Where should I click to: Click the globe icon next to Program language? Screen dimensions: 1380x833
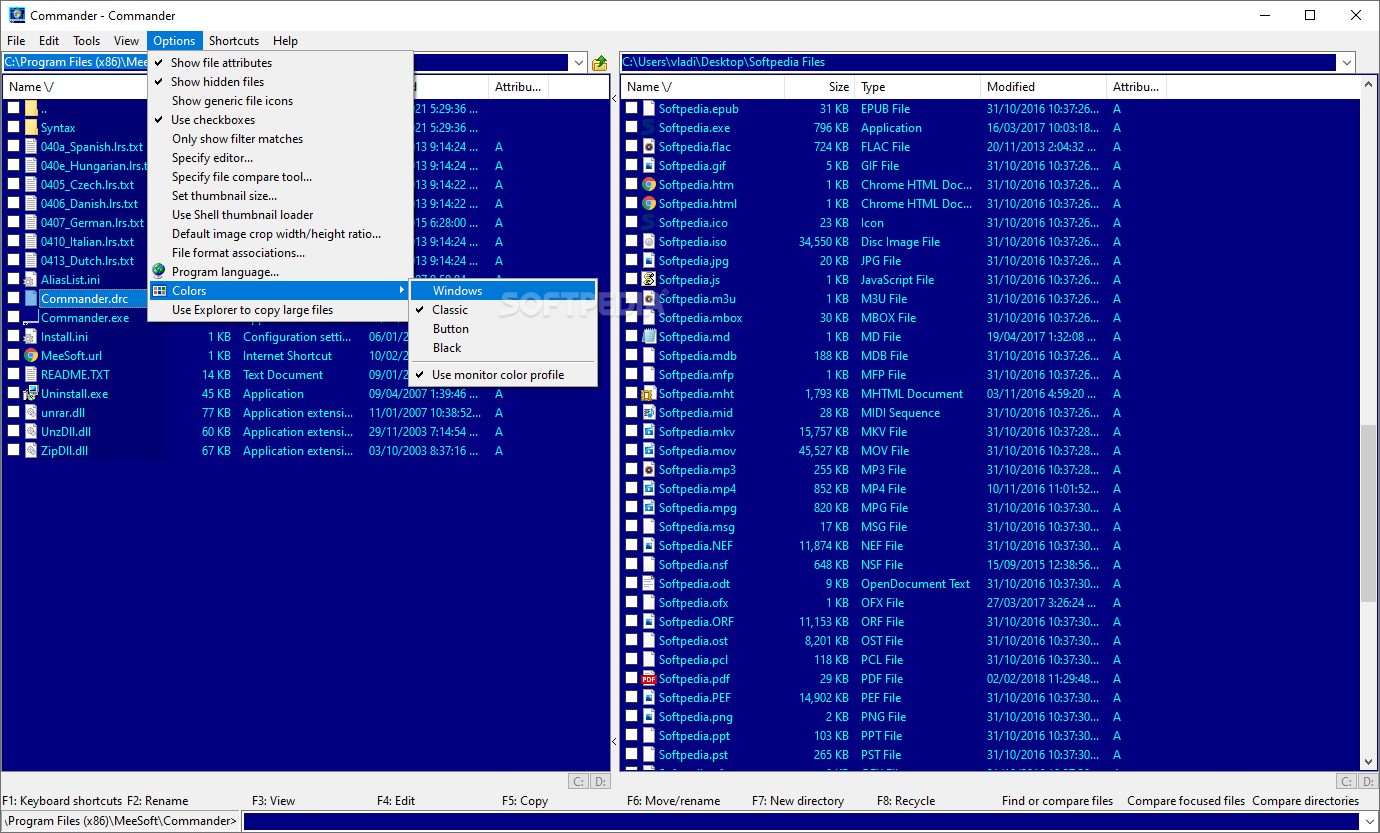click(x=159, y=271)
